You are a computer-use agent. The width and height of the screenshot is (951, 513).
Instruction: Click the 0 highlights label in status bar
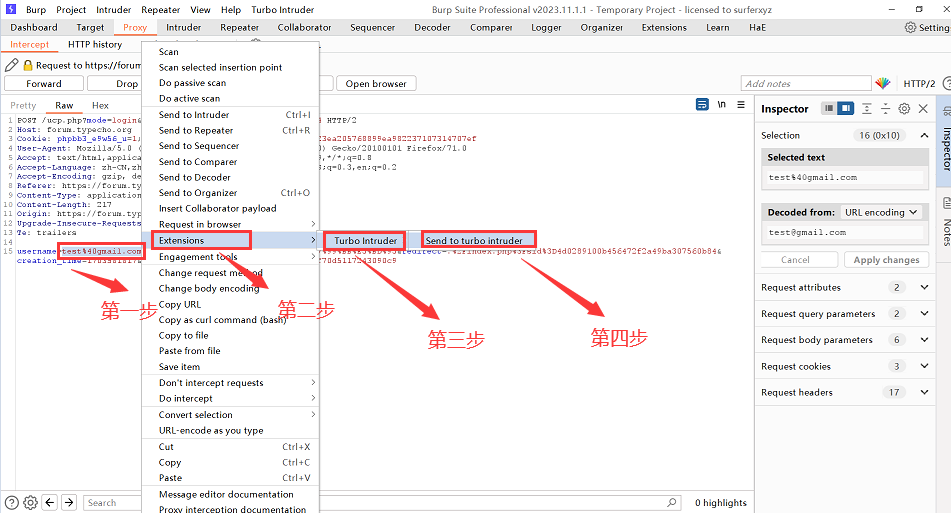[x=721, y=503]
